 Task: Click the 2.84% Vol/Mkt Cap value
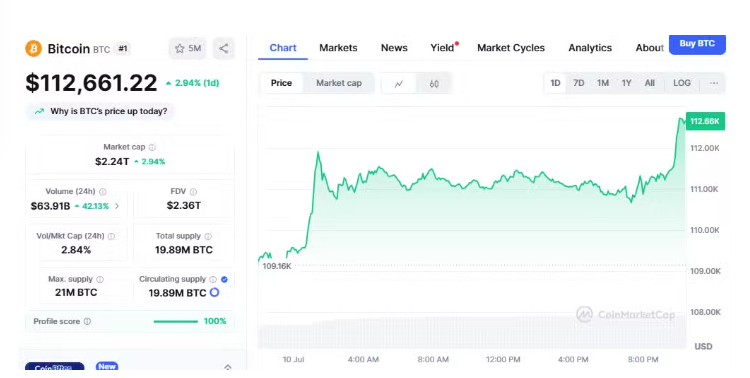76,250
